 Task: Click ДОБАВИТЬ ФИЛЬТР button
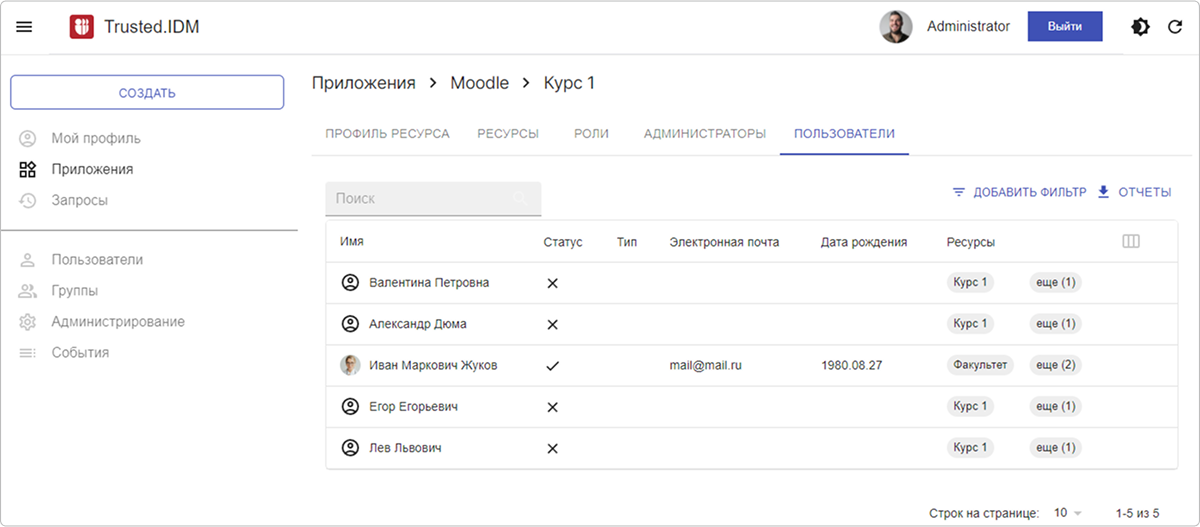click(x=1019, y=192)
